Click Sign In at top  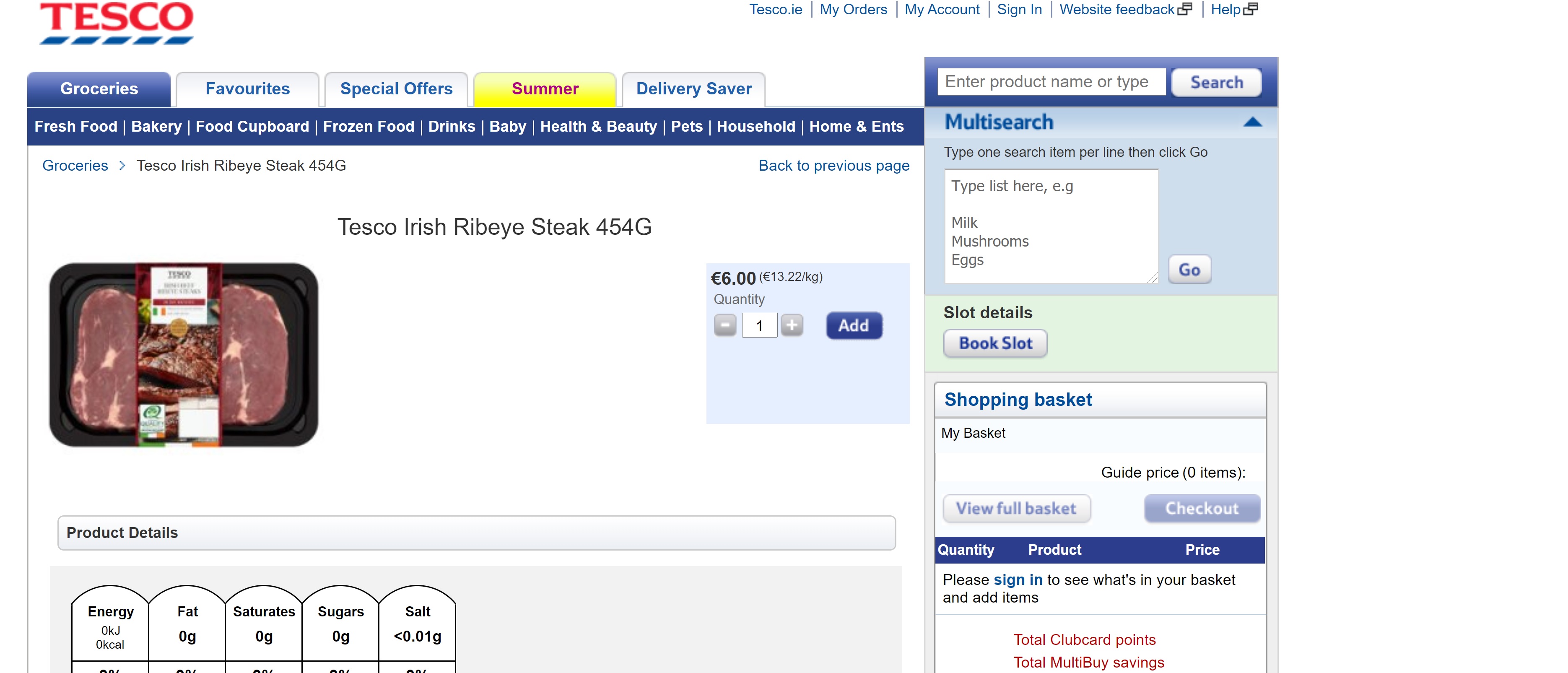[1020, 9]
